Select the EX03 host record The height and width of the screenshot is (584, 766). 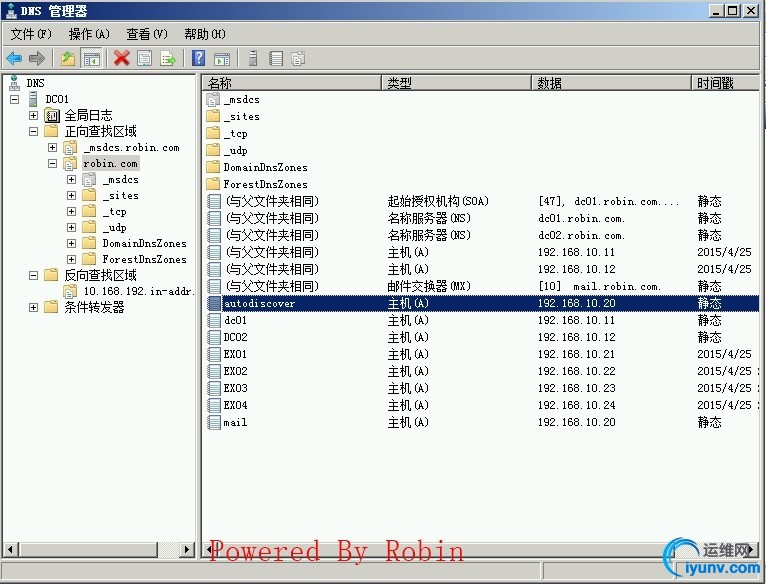[x=481, y=389]
